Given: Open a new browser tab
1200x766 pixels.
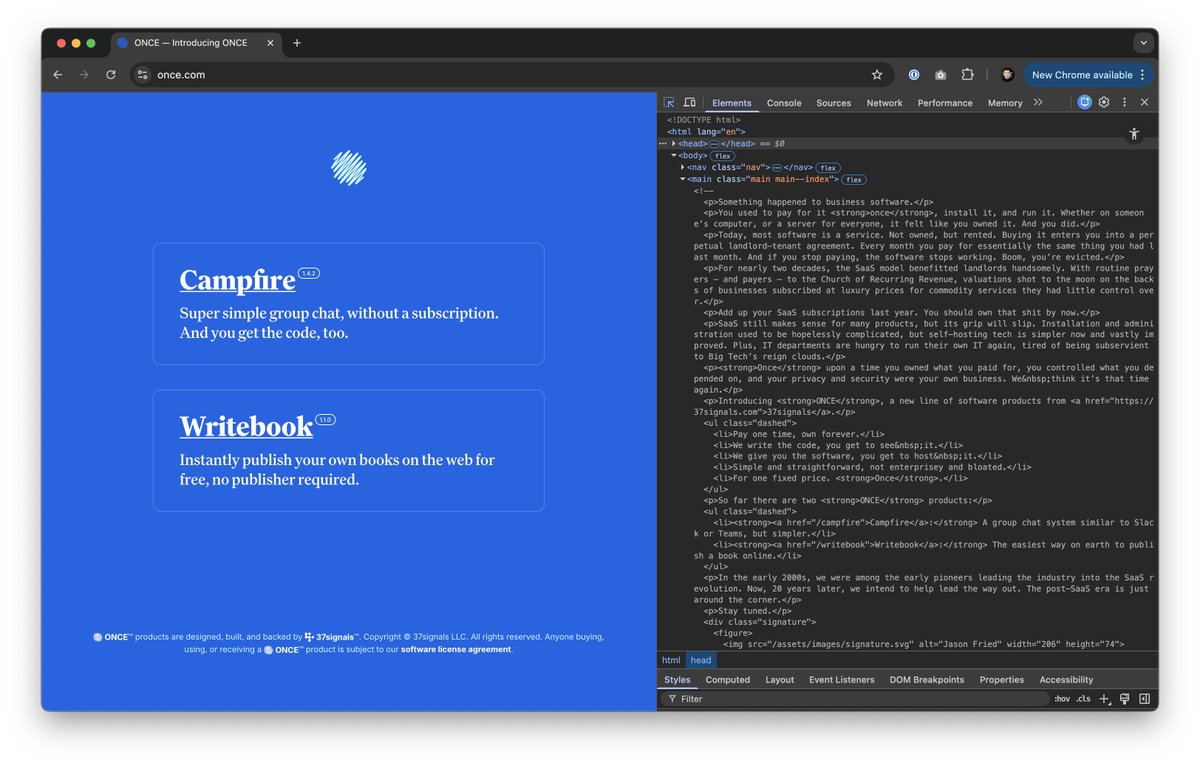Looking at the screenshot, I should pos(297,43).
